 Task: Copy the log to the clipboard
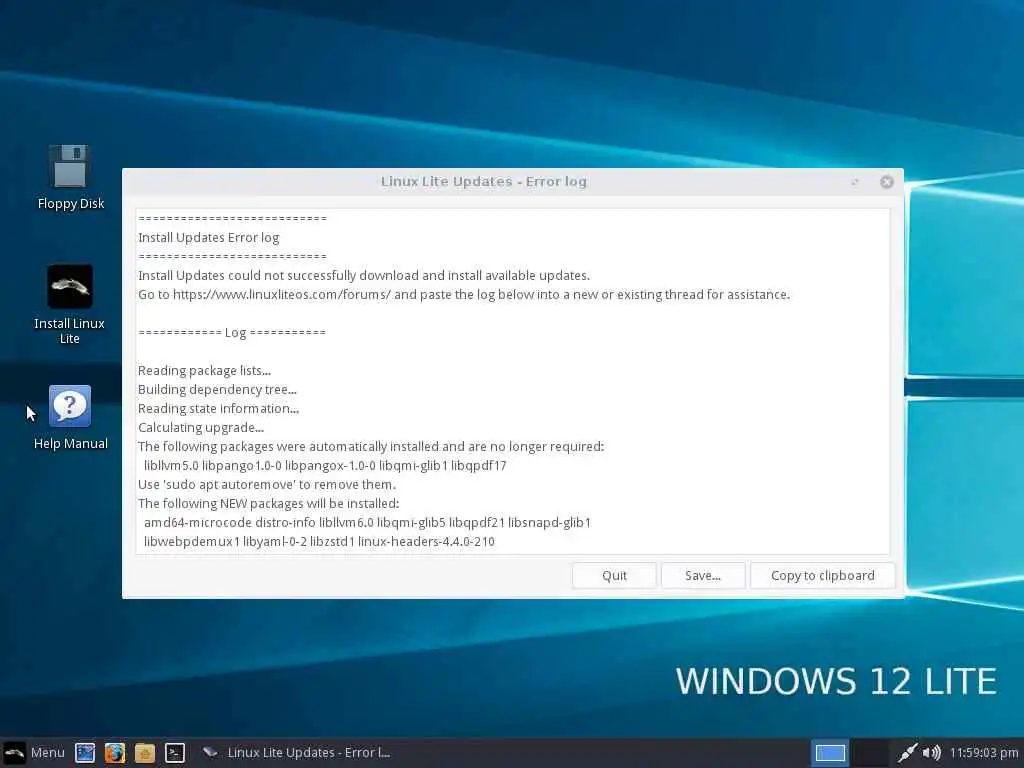point(822,575)
